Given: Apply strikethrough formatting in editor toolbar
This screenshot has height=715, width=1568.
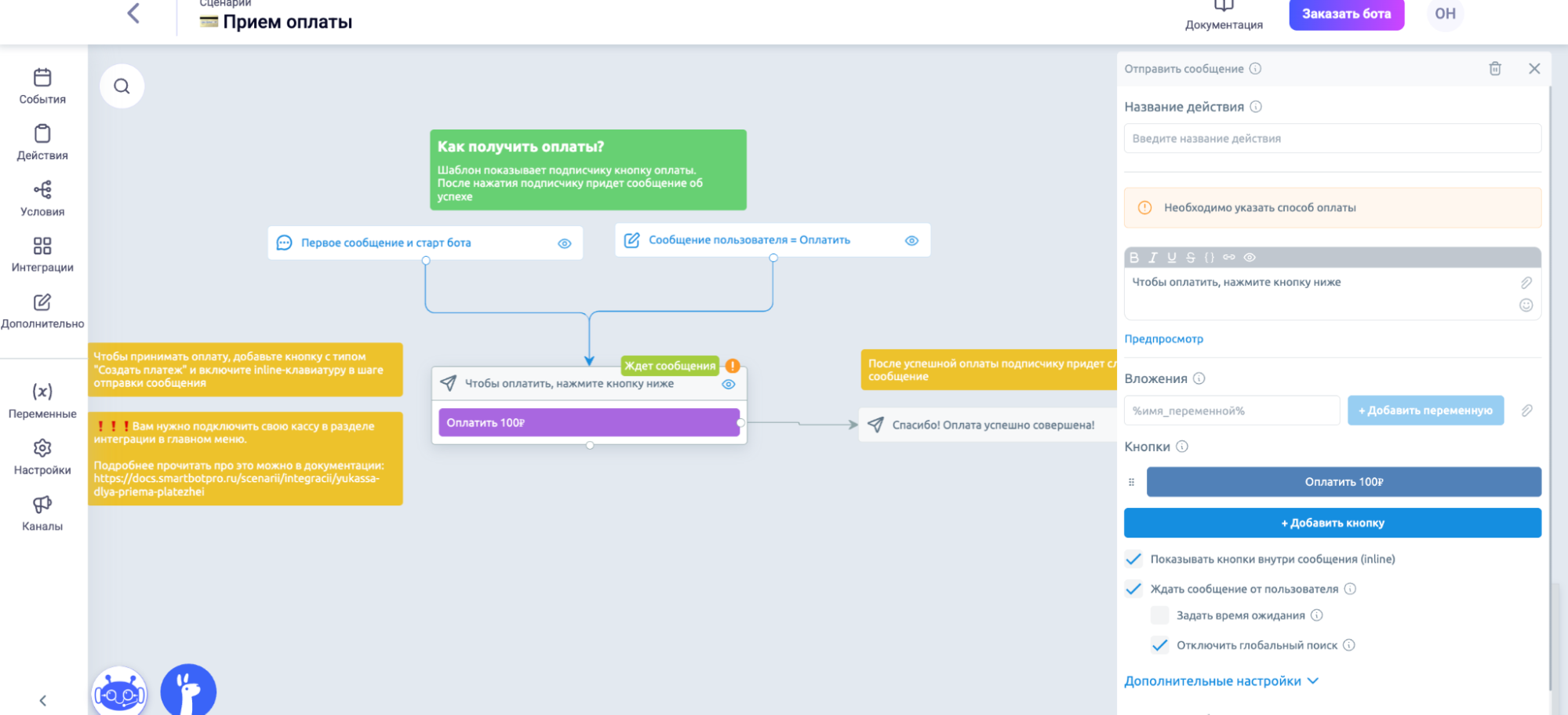Looking at the screenshot, I should [1191, 257].
